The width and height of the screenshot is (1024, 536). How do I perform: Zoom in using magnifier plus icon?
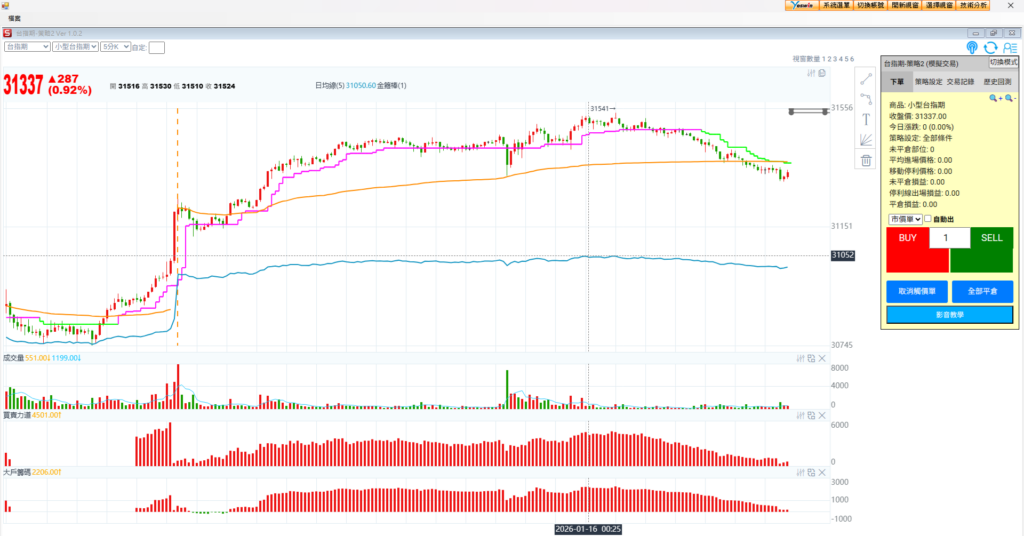[x=995, y=98]
